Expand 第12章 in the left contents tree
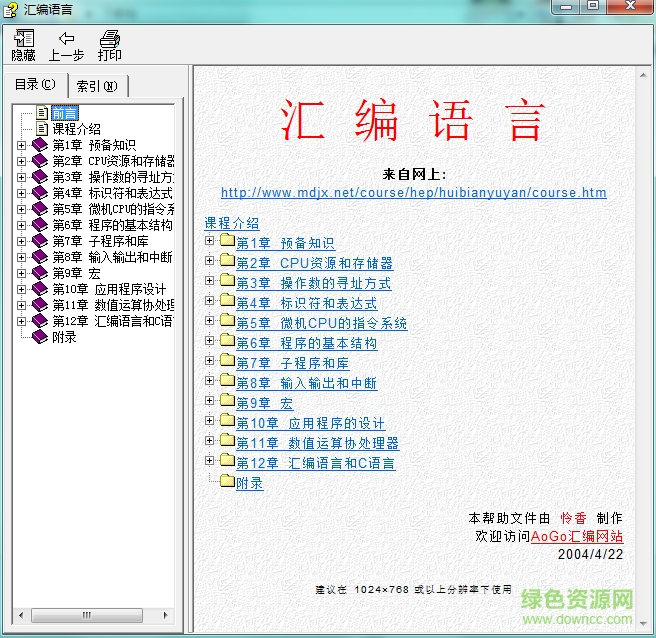 tap(21, 321)
